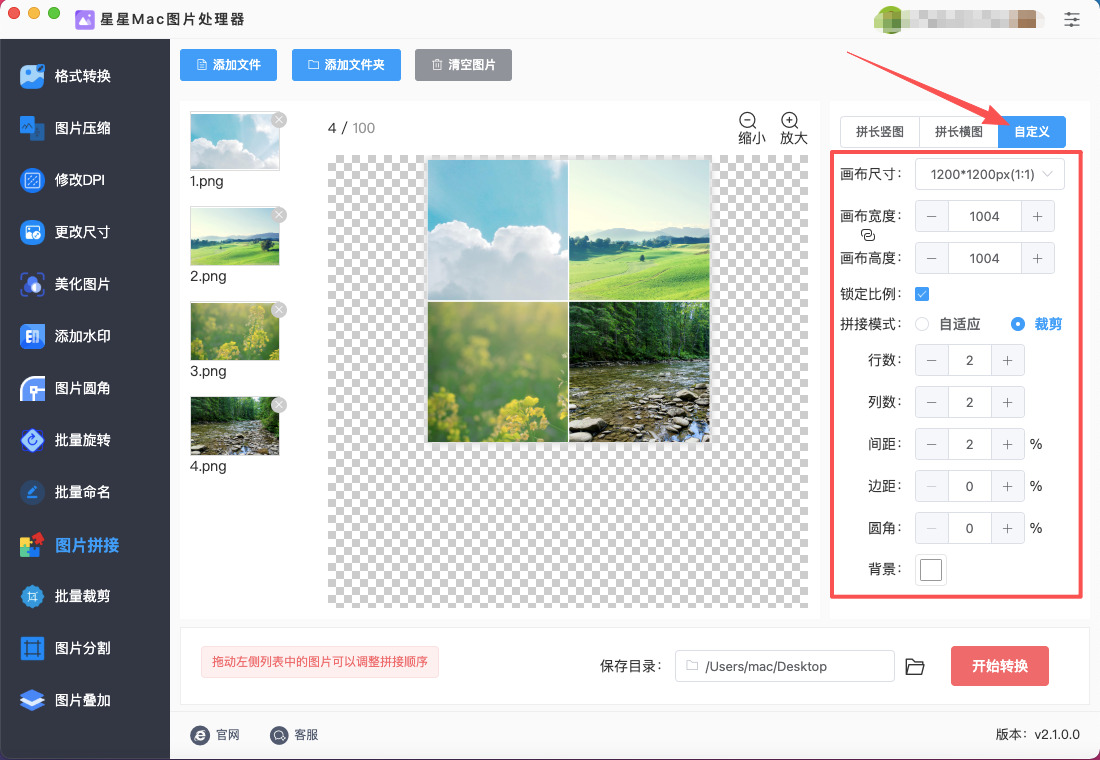
Task: Click the 清空图片 button
Action: pyautogui.click(x=463, y=65)
